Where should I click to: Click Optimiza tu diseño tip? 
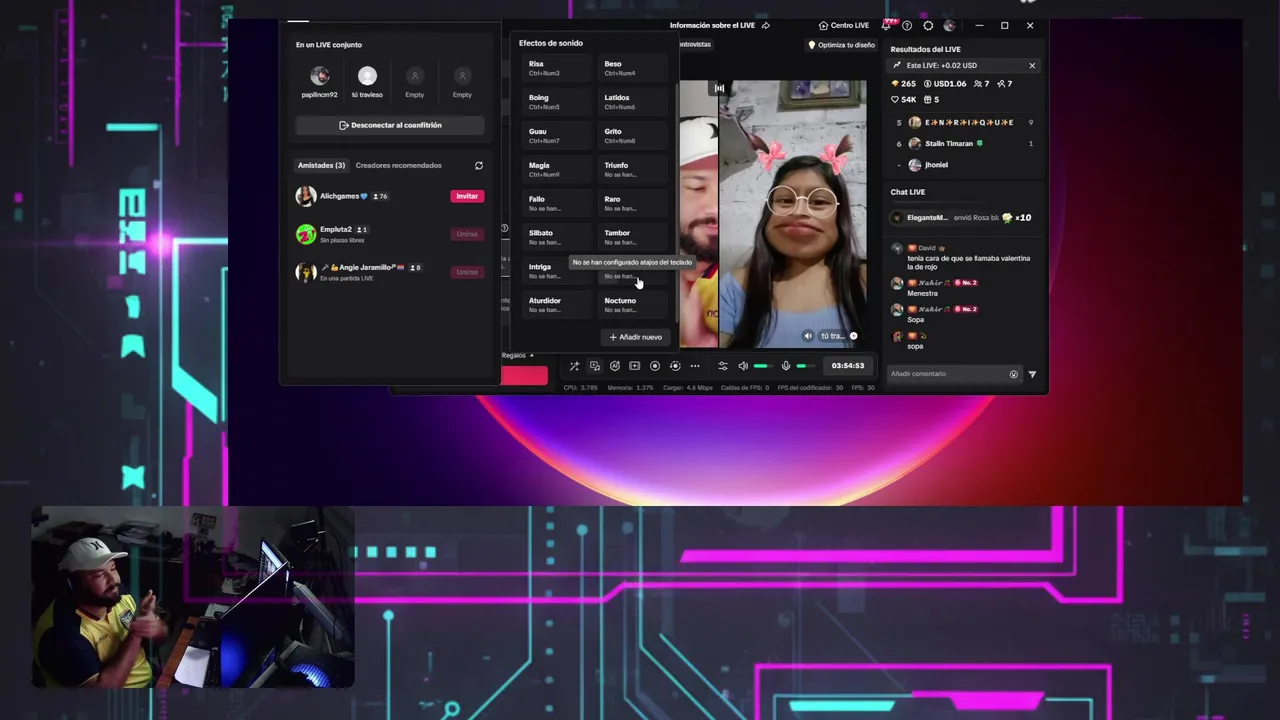(x=841, y=45)
